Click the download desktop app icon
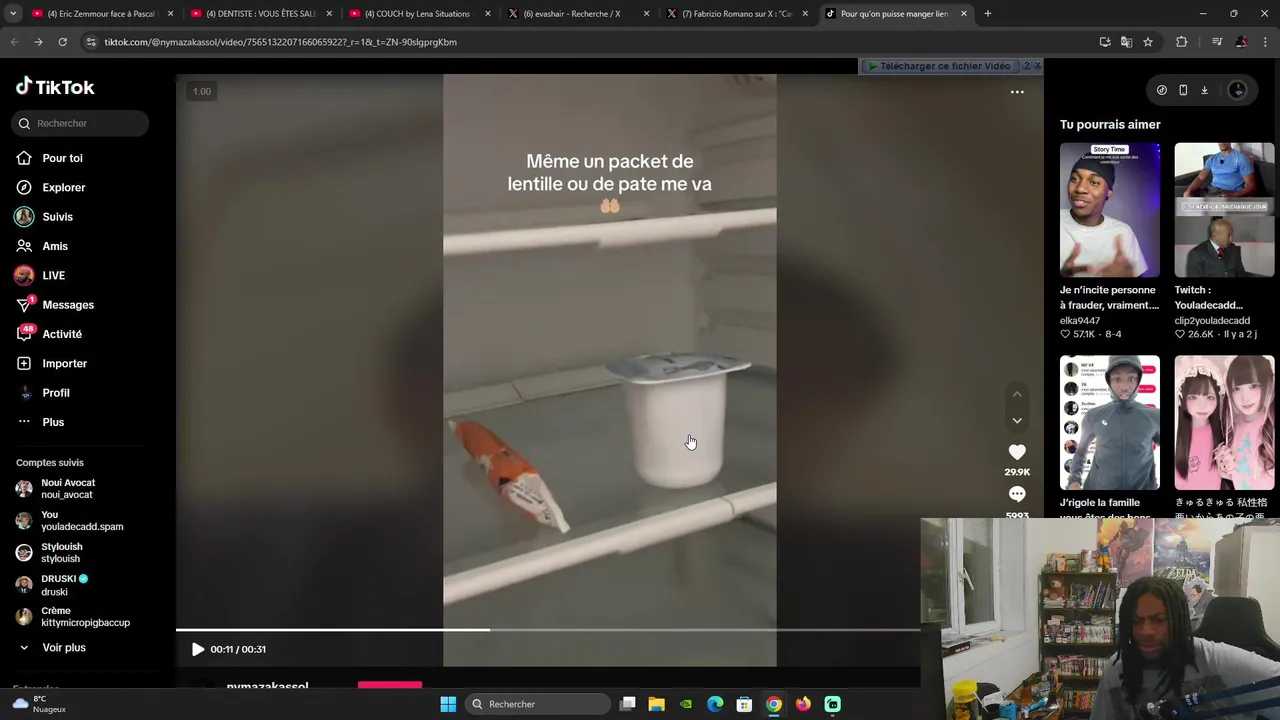This screenshot has height=720, width=1280. pyautogui.click(x=1204, y=90)
